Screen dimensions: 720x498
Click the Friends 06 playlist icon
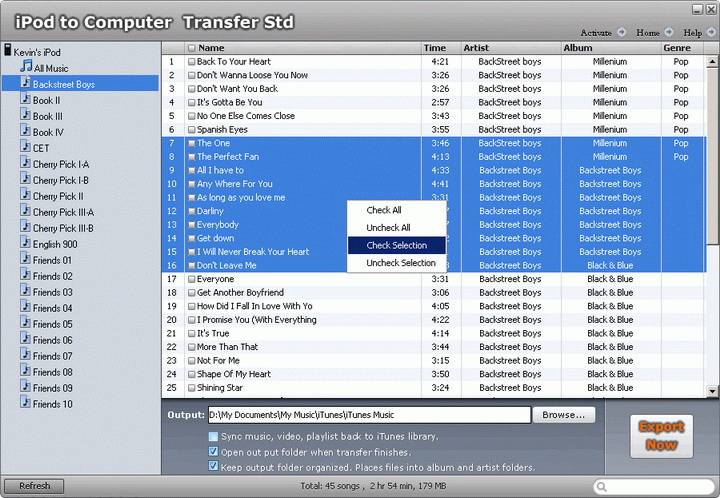tap(26, 339)
